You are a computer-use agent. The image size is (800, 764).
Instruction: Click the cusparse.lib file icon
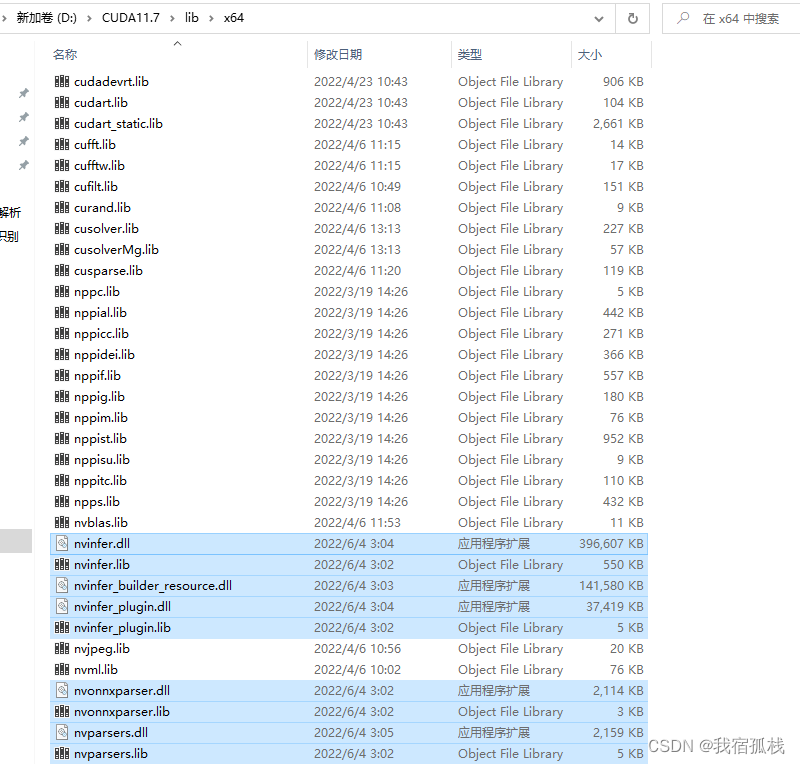(x=62, y=270)
